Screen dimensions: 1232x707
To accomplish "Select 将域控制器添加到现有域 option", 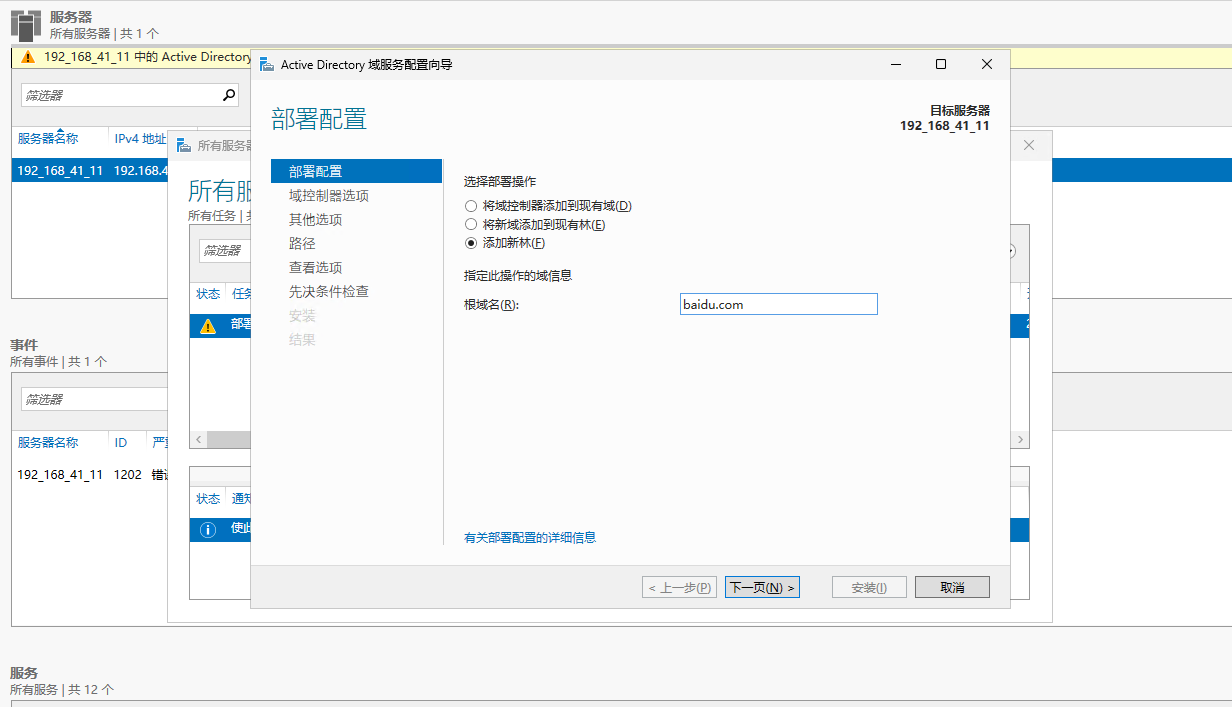I will click(x=470, y=205).
